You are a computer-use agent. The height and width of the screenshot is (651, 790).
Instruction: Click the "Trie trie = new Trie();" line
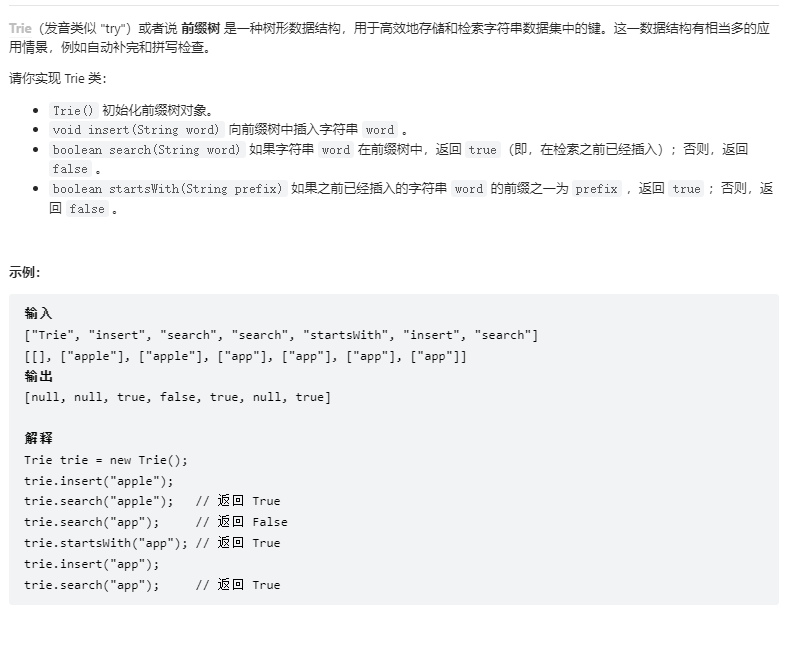[106, 460]
